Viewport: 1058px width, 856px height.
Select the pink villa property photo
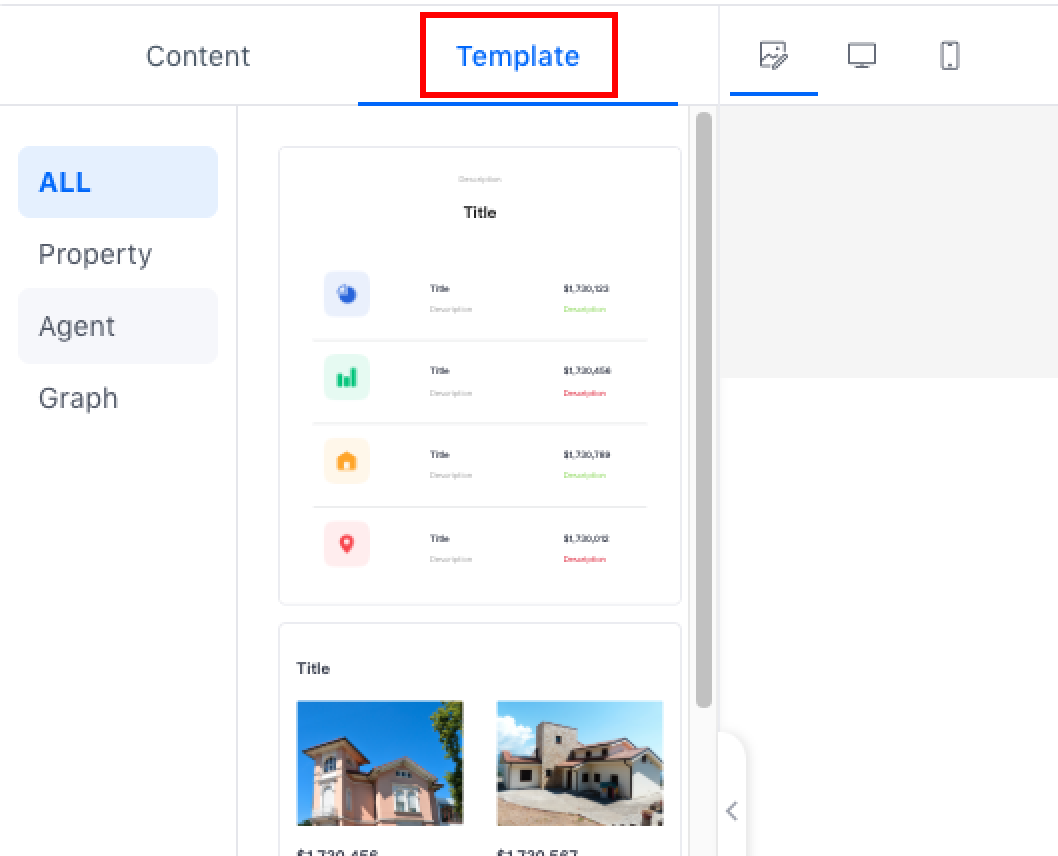point(380,762)
